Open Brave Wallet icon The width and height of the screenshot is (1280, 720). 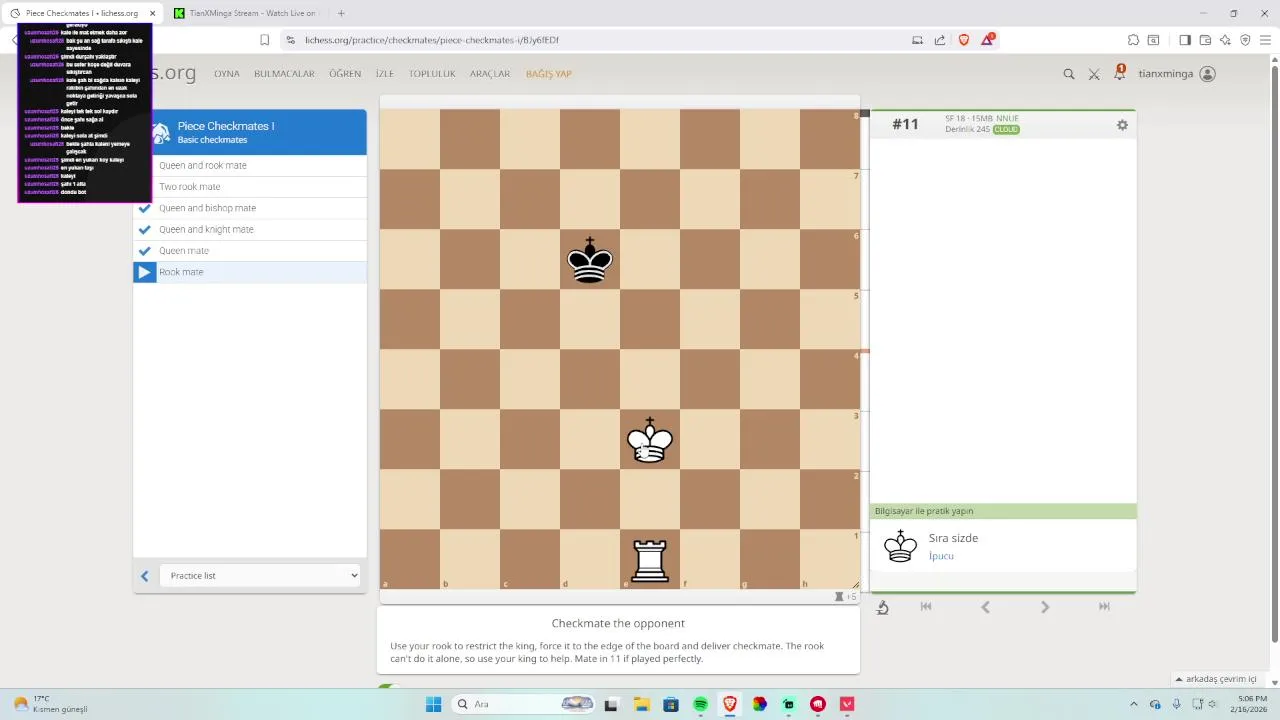[1205, 40]
